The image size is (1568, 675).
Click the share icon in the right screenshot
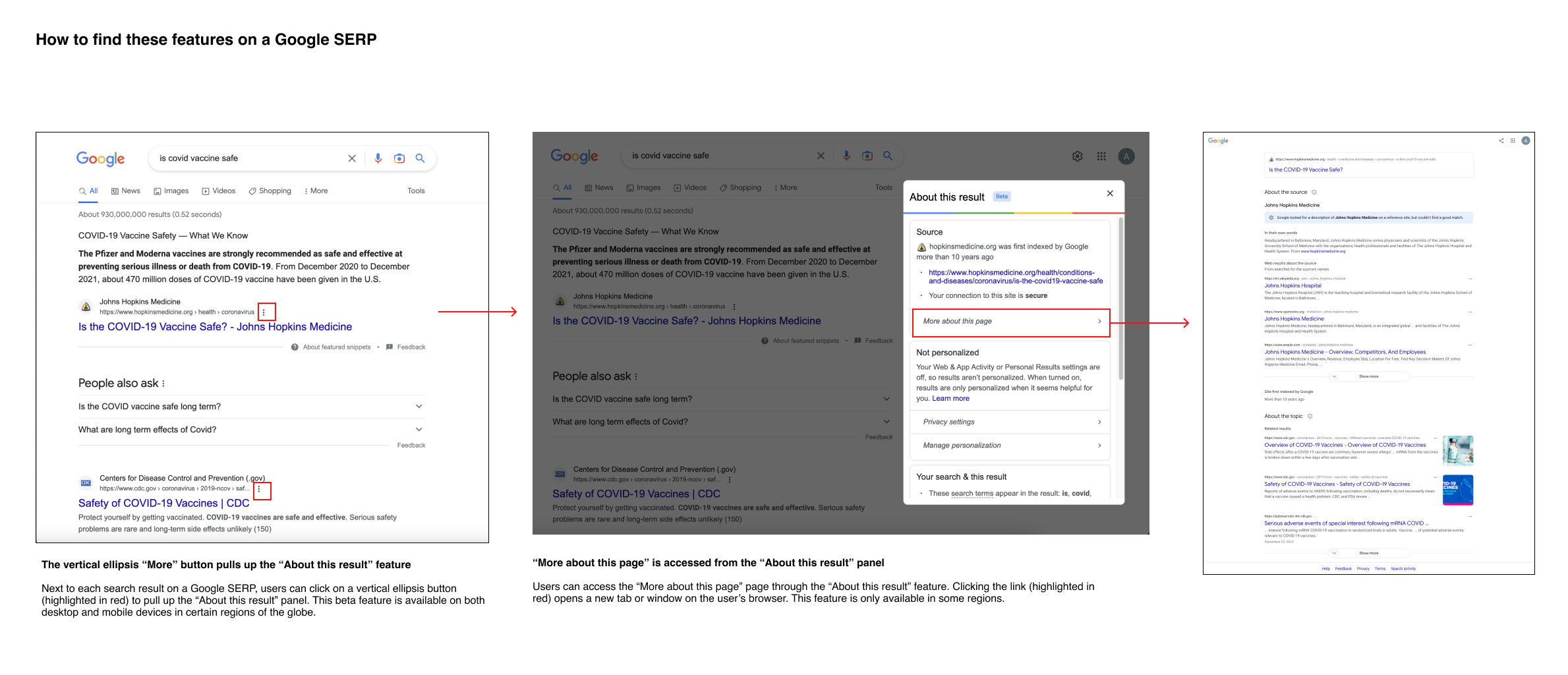[1501, 140]
